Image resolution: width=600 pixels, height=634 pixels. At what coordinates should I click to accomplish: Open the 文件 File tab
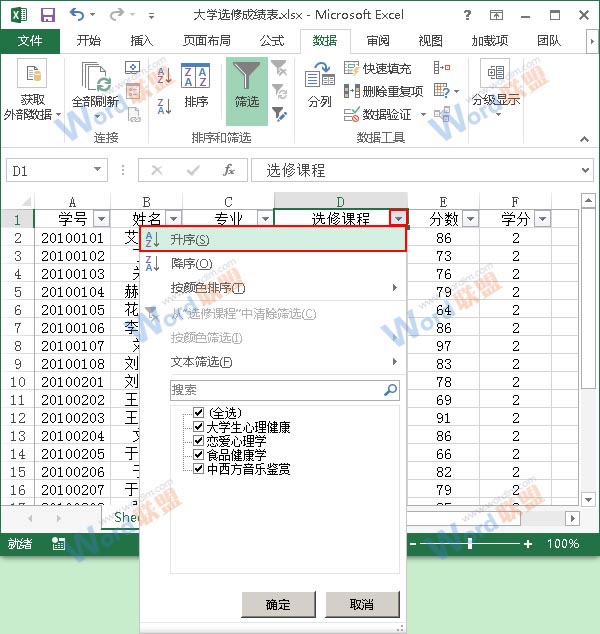tap(30, 41)
